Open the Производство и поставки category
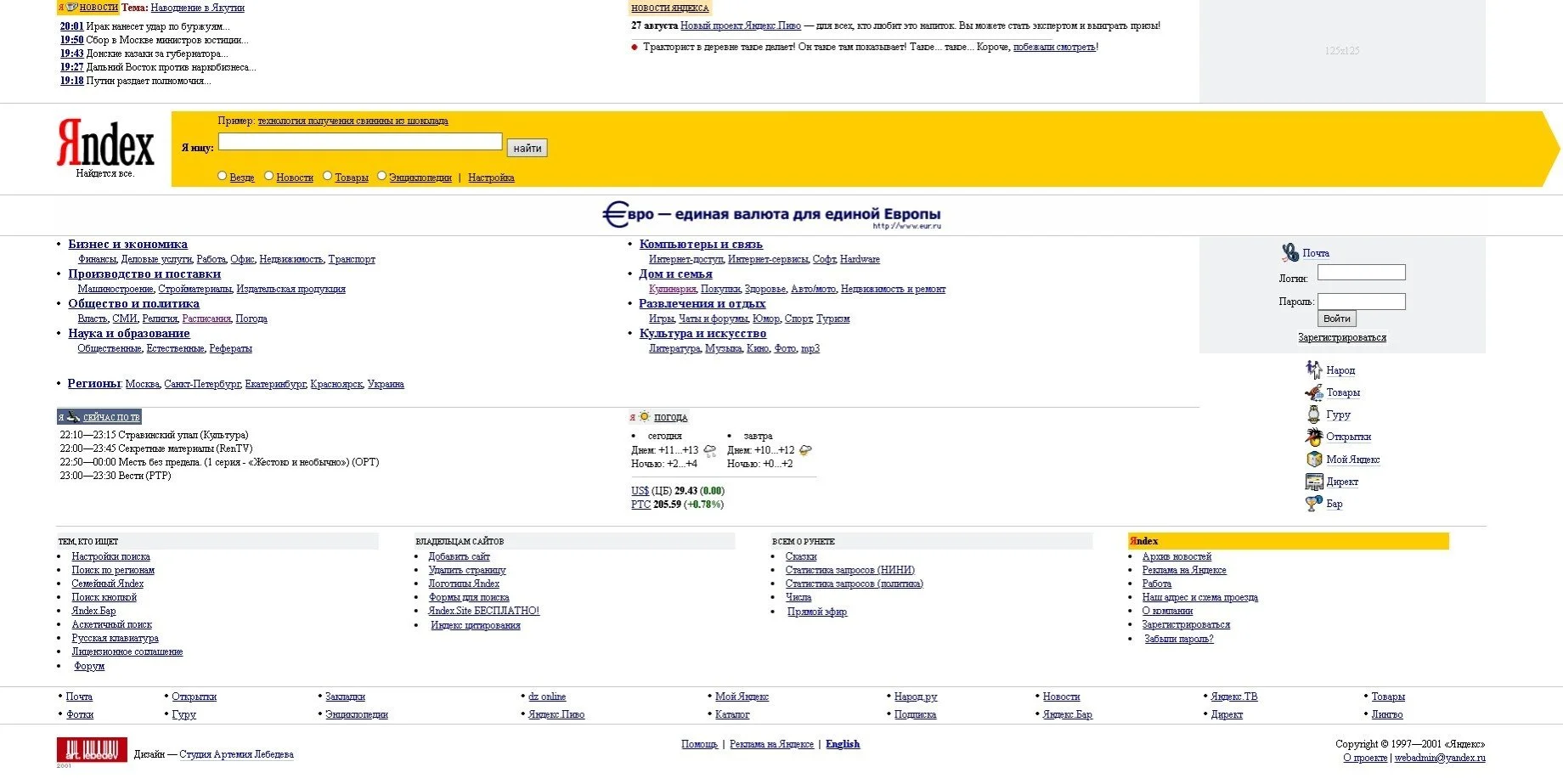Image resolution: width=1563 pixels, height=784 pixels. 144,274
